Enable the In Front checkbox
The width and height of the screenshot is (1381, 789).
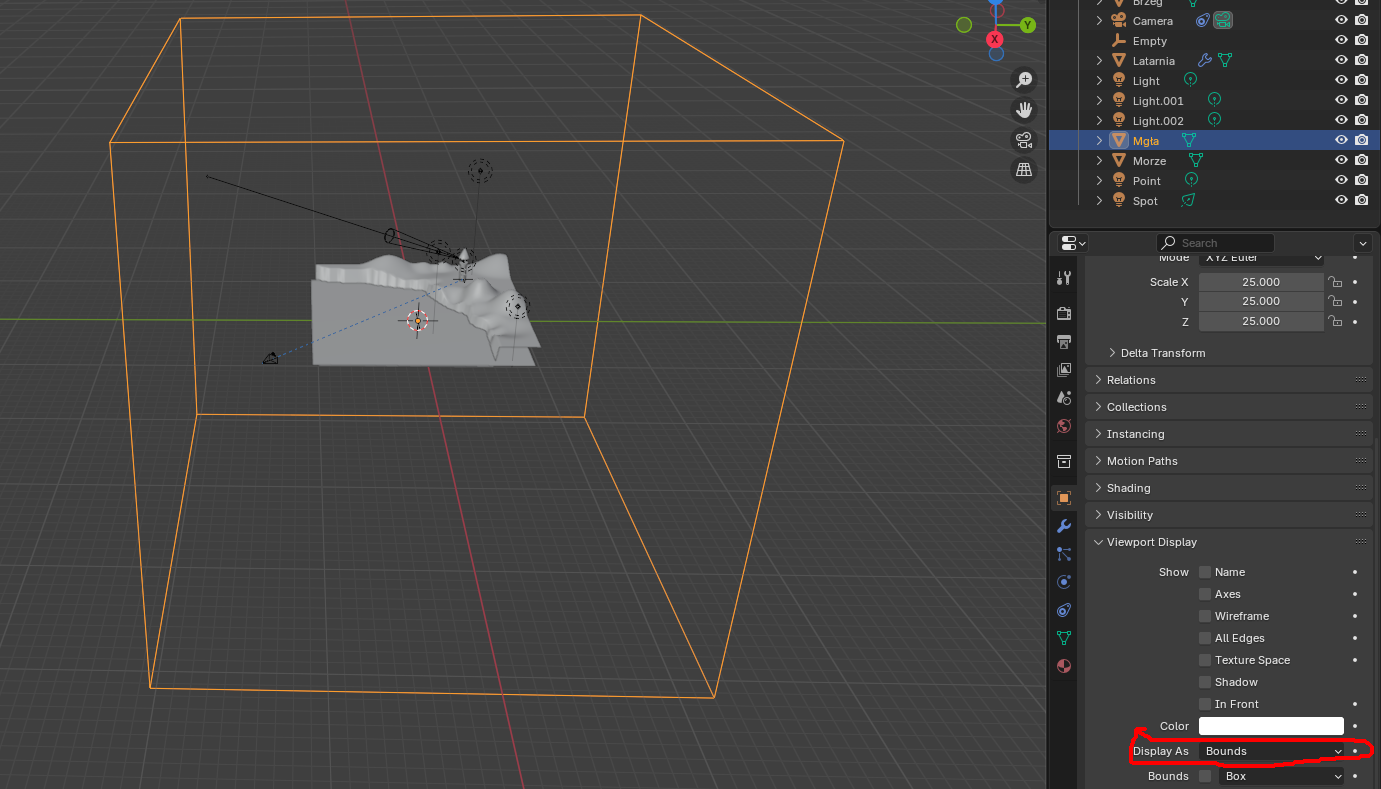click(1205, 704)
